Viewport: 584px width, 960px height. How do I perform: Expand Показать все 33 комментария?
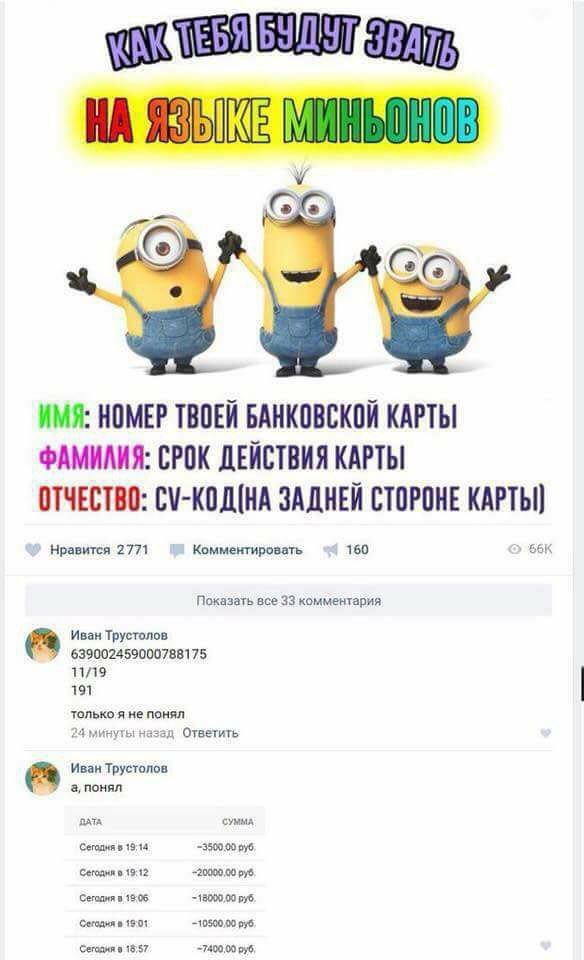(288, 601)
